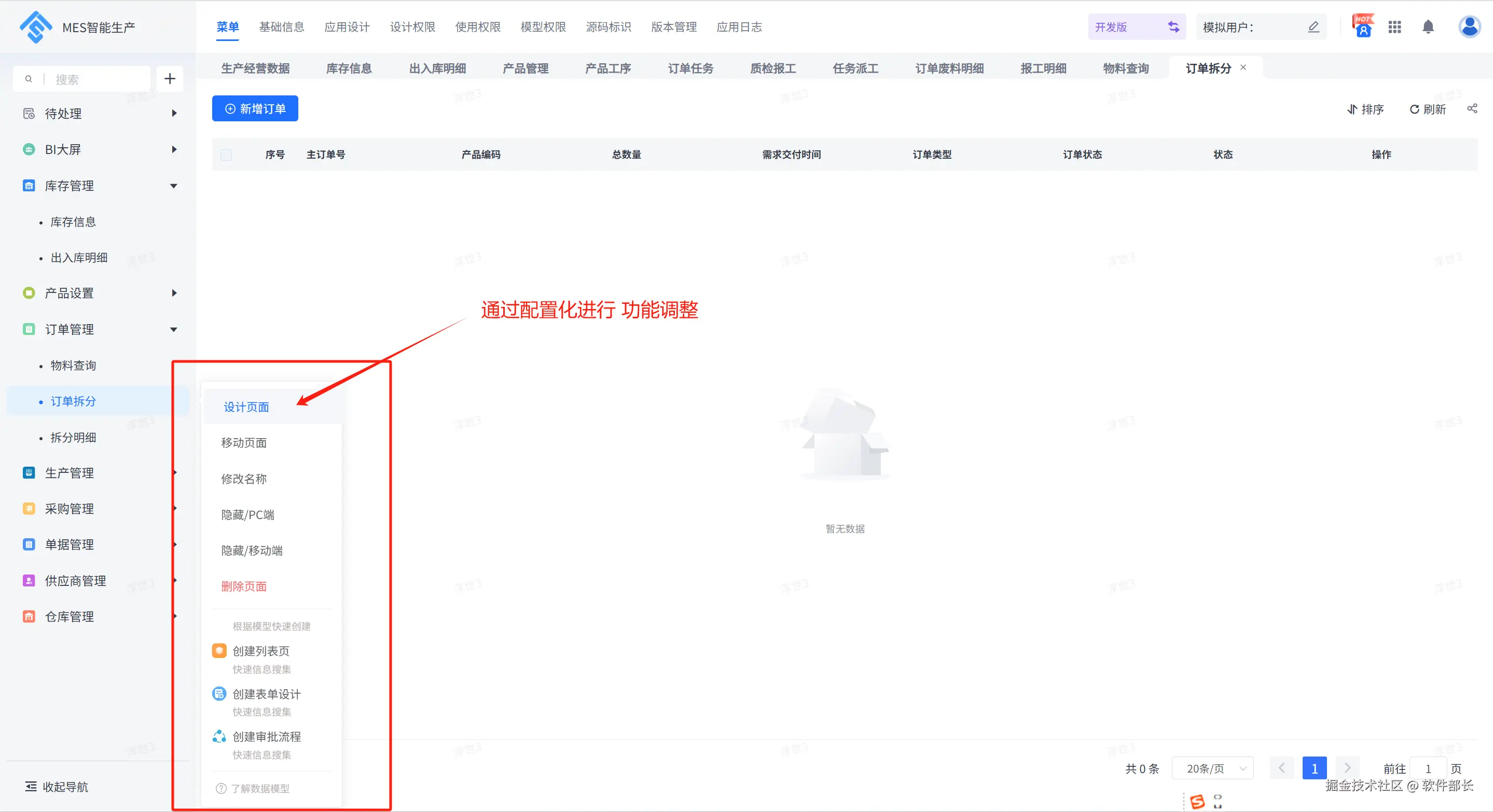Click the share icon beside refresh
Viewport: 1493px width, 812px height.
(1472, 109)
